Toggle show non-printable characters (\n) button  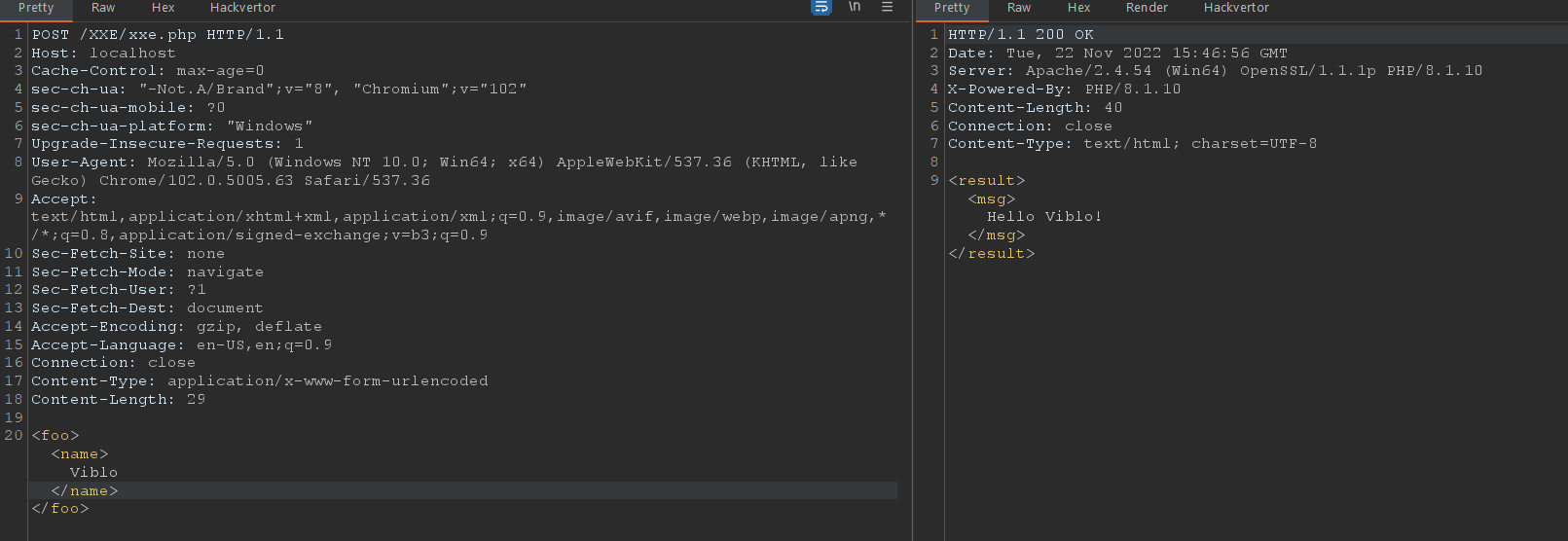[855, 7]
